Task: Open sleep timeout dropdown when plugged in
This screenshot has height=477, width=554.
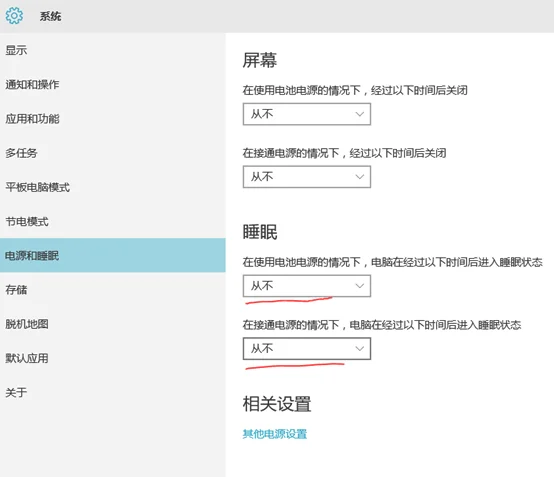Action: [x=307, y=349]
